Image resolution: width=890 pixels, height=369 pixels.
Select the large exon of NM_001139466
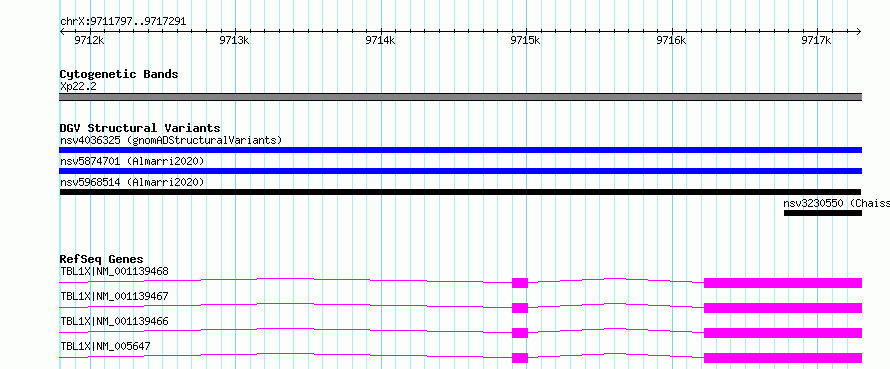point(783,333)
